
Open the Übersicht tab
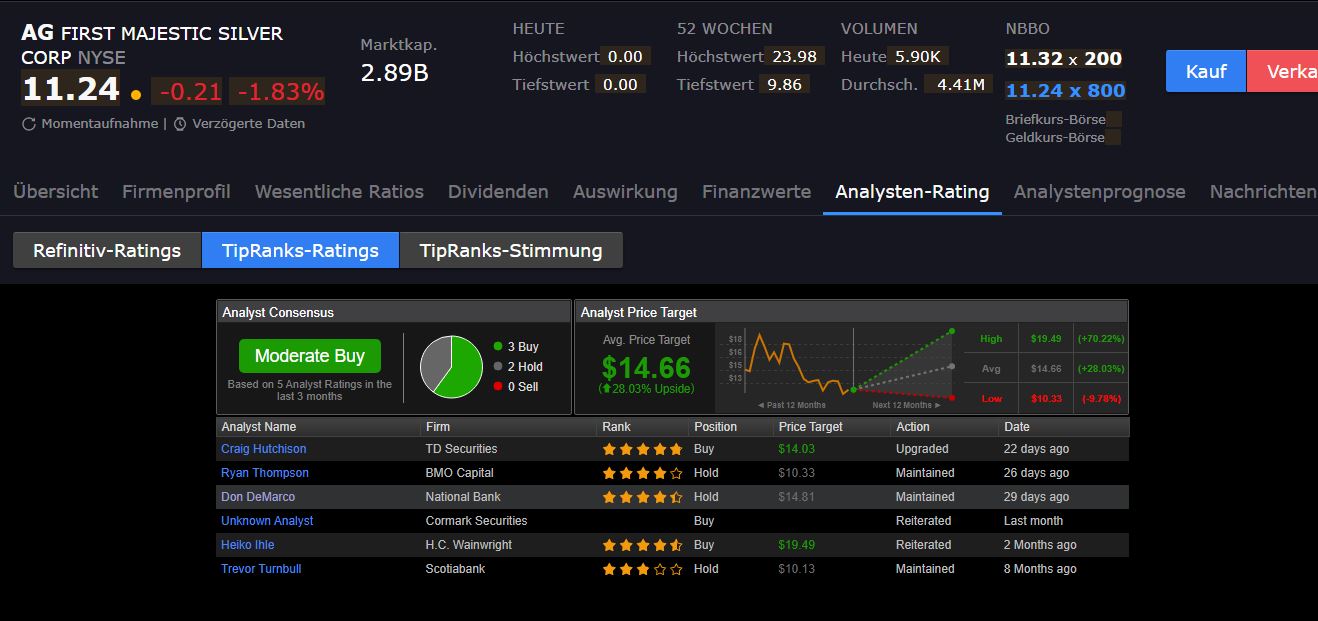tap(56, 191)
